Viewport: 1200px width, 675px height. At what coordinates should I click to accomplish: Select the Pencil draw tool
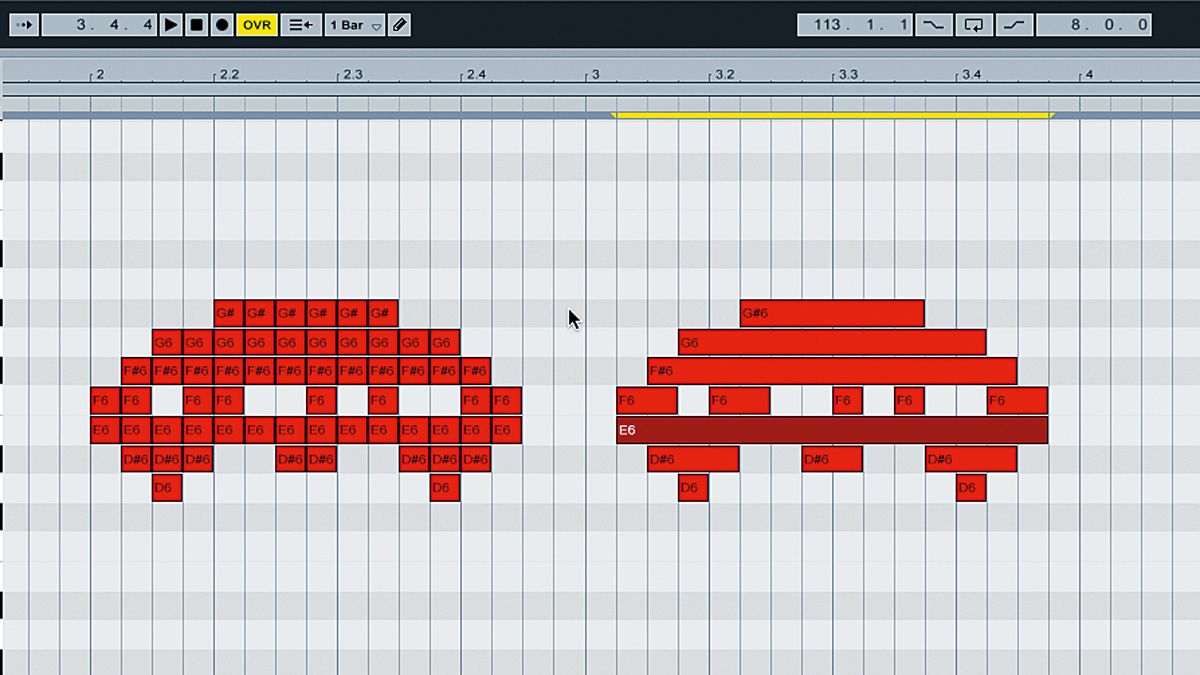point(398,24)
